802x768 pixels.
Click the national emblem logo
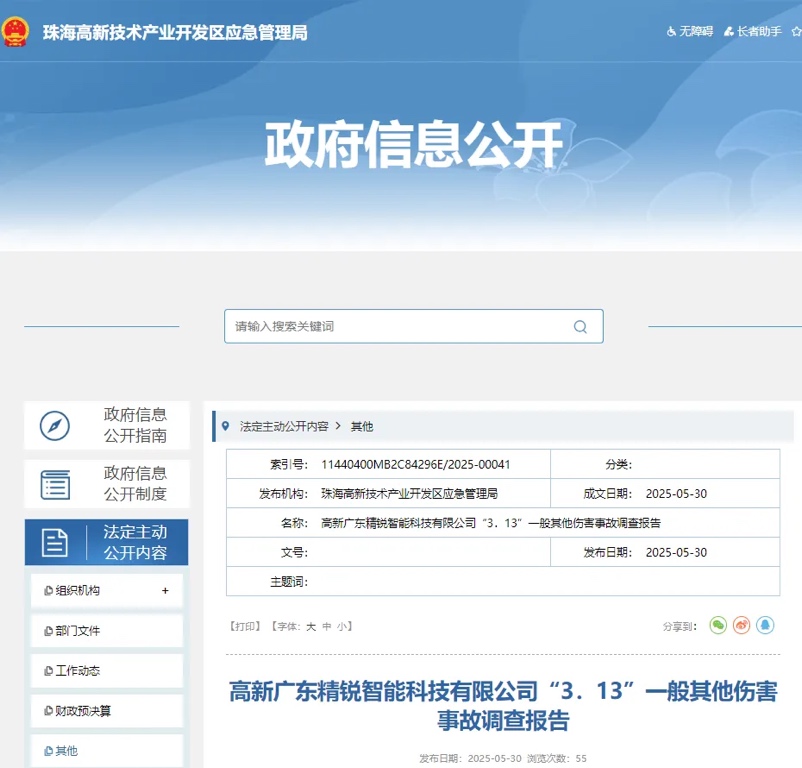16,31
